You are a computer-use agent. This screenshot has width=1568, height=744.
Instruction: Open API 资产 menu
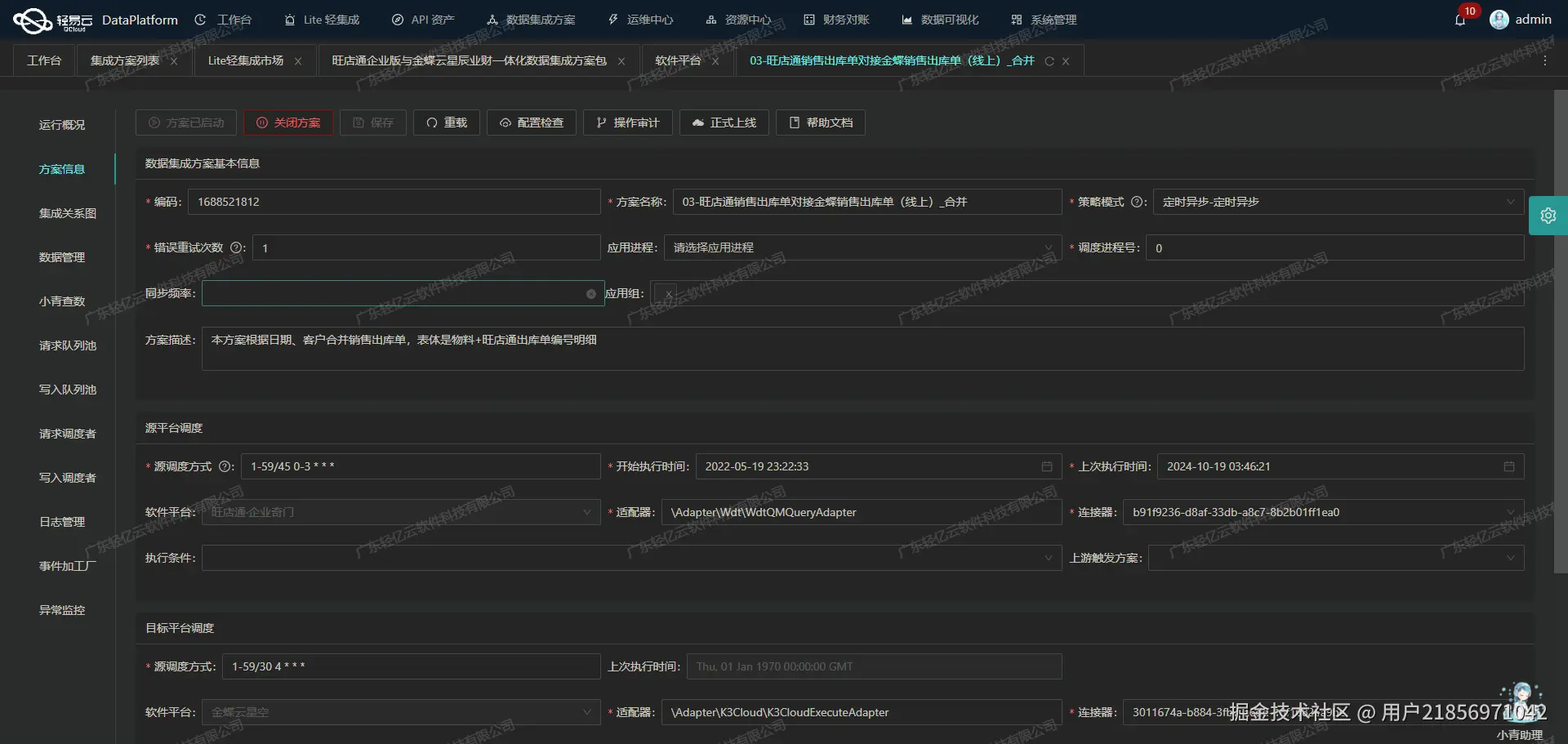coord(423,20)
